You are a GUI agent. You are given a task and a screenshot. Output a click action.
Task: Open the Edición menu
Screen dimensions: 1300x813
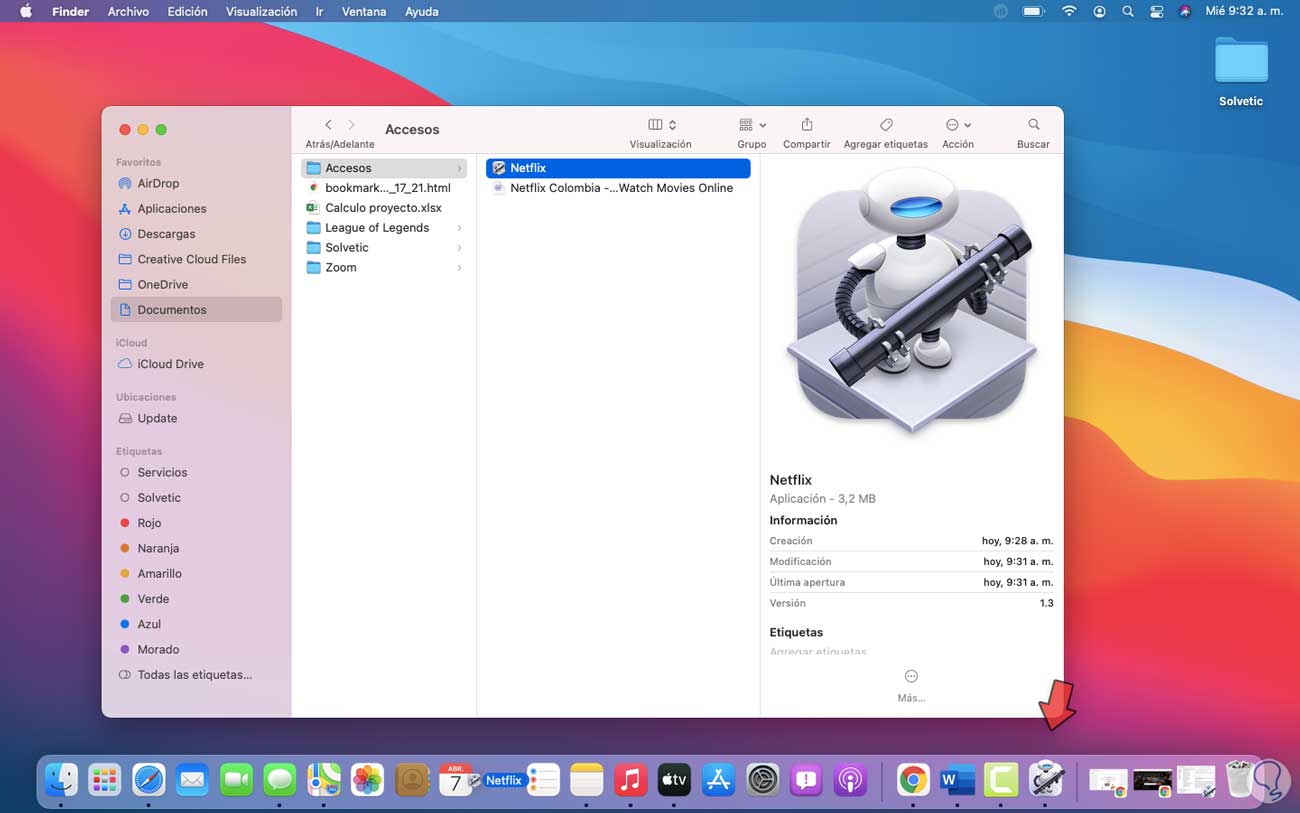tap(187, 11)
